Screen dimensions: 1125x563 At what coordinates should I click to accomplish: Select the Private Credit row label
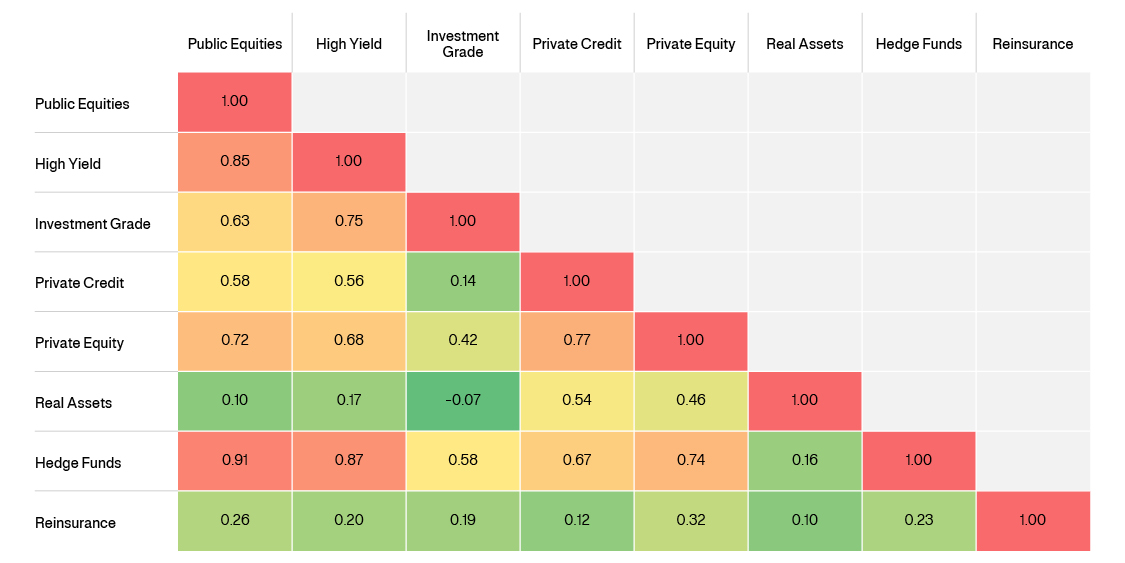(x=79, y=283)
